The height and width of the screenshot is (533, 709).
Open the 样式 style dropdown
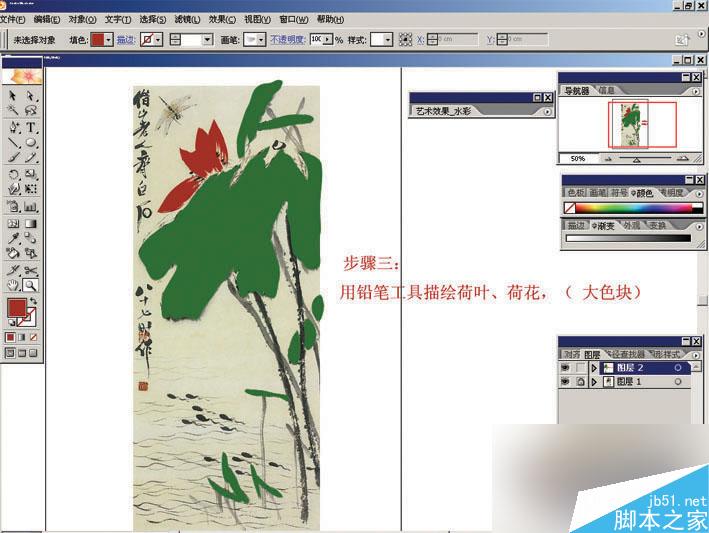click(x=388, y=40)
